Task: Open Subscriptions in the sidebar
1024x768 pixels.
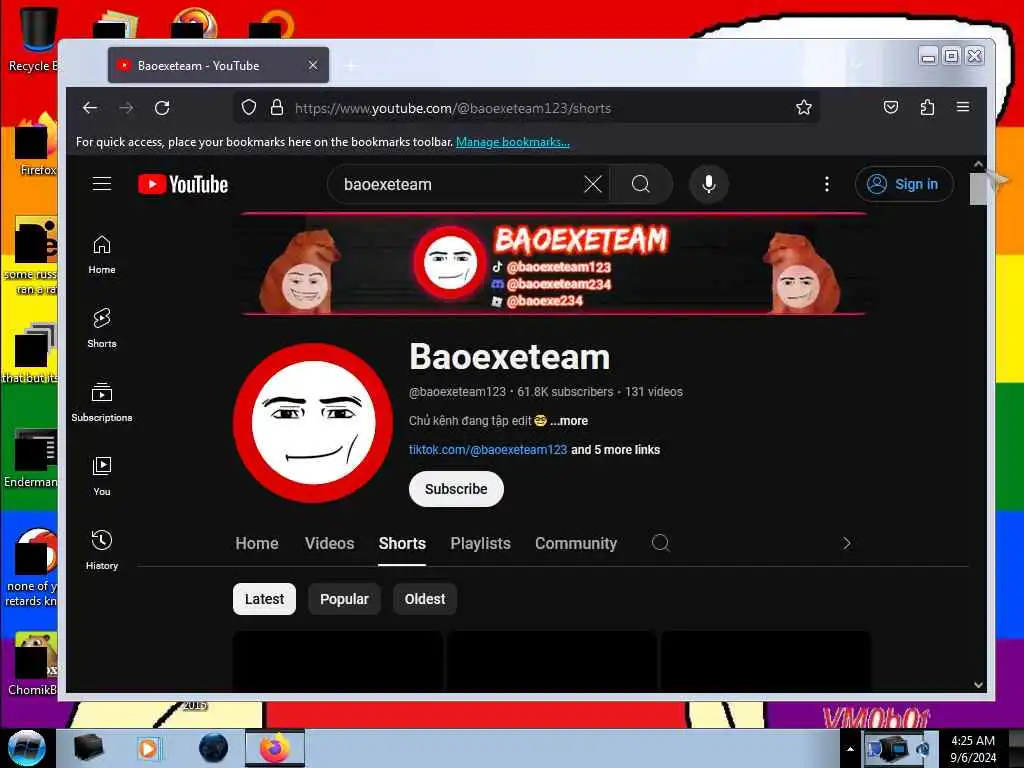Action: click(102, 402)
